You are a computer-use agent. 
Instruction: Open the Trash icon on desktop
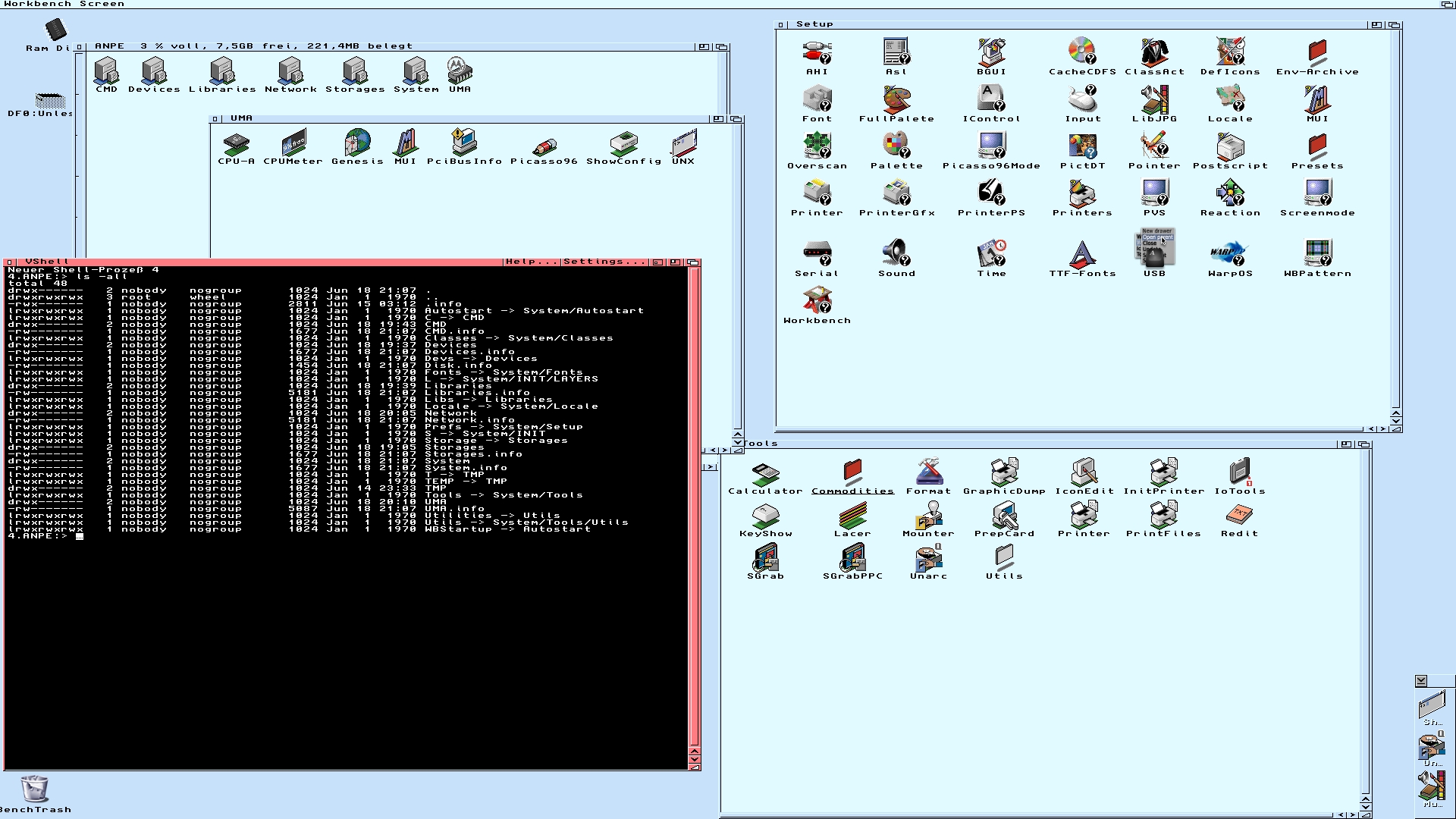coord(34,789)
